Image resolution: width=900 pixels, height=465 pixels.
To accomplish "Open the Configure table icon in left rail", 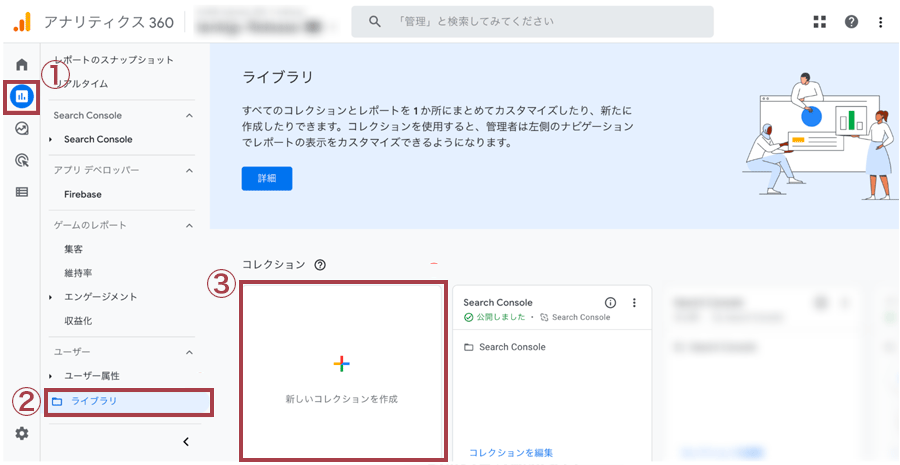I will (21, 191).
